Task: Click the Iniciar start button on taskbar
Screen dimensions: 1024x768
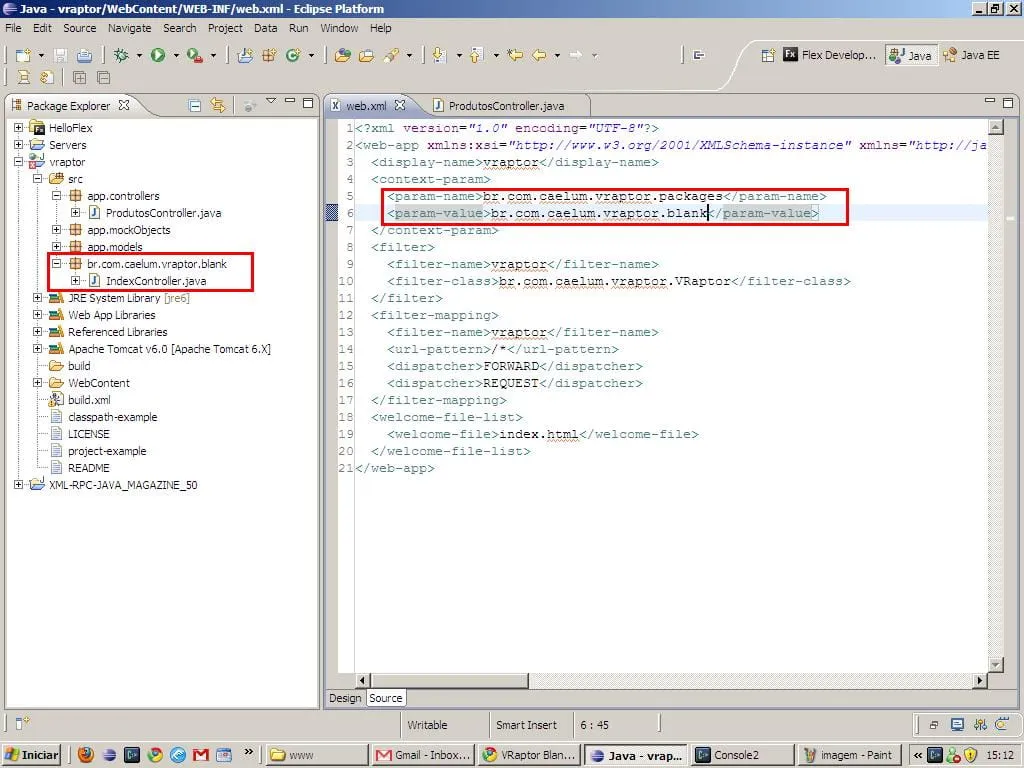Action: (32, 755)
